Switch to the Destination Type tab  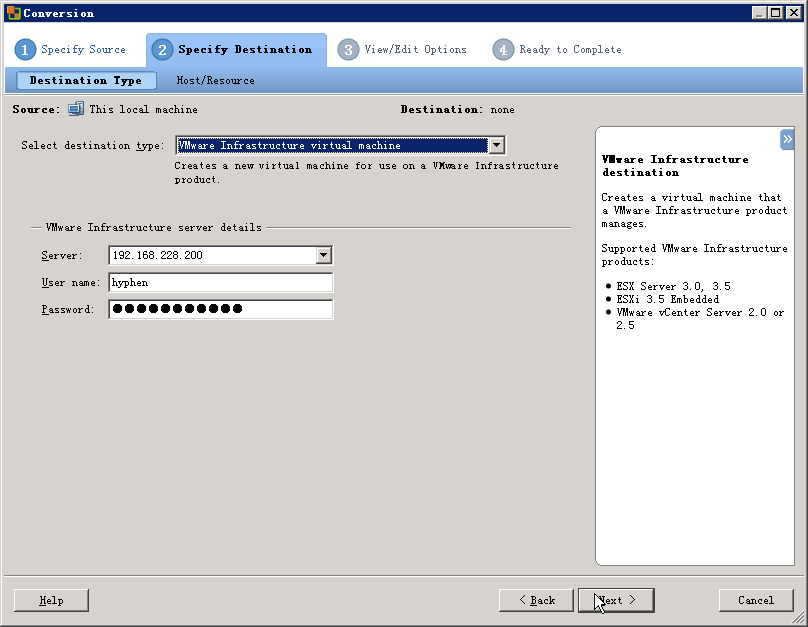pyautogui.click(x=86, y=81)
